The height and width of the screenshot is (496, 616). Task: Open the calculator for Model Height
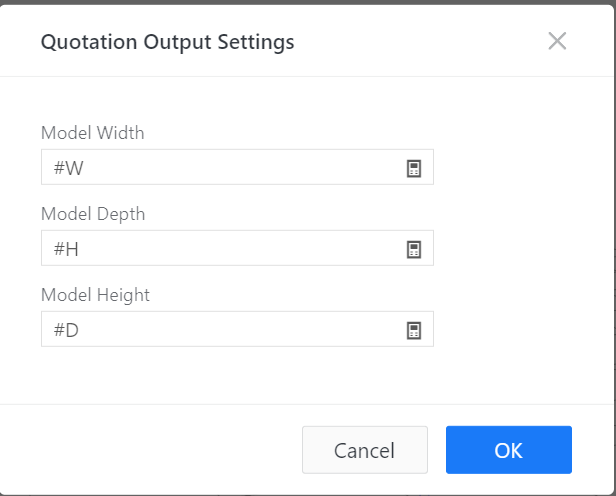tap(414, 330)
